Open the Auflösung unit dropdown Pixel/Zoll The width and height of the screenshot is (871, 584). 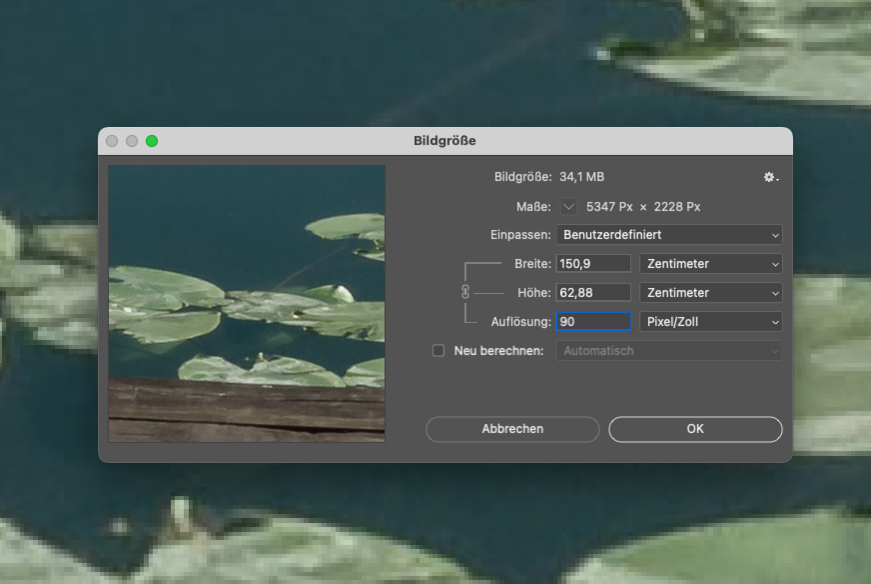click(x=711, y=322)
